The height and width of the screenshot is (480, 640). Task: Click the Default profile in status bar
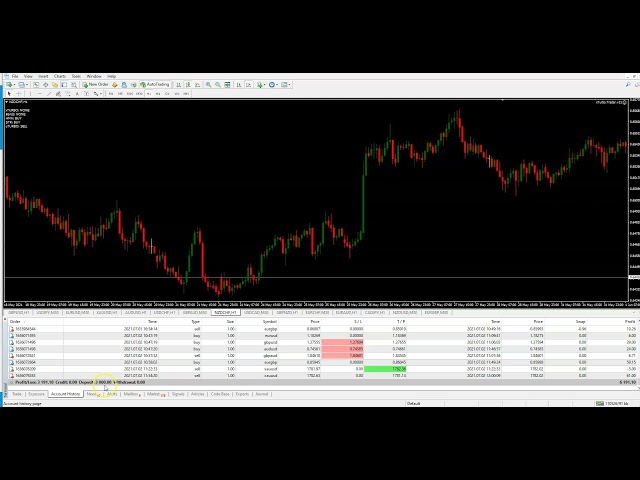pyautogui.click(x=414, y=403)
